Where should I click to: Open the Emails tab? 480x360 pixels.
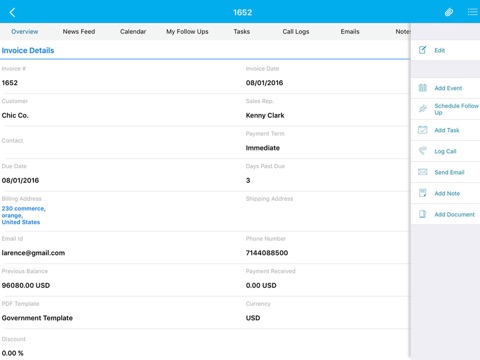tap(350, 32)
